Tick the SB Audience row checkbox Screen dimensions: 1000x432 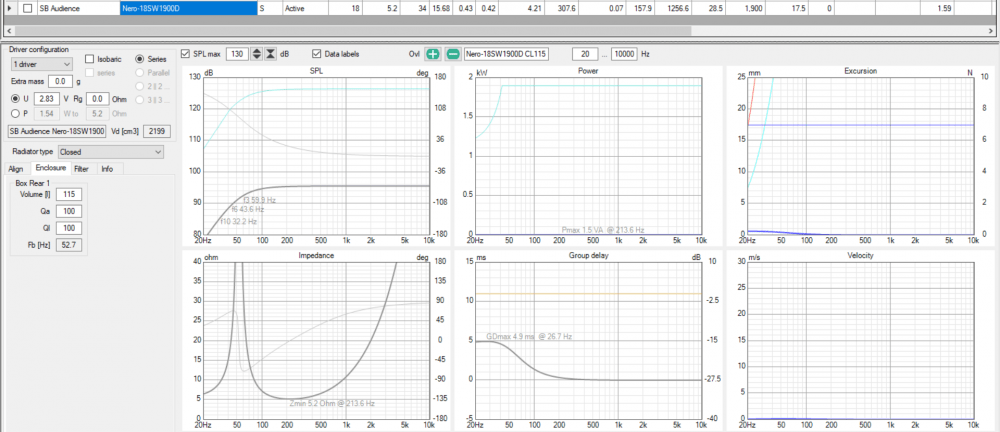click(x=27, y=8)
